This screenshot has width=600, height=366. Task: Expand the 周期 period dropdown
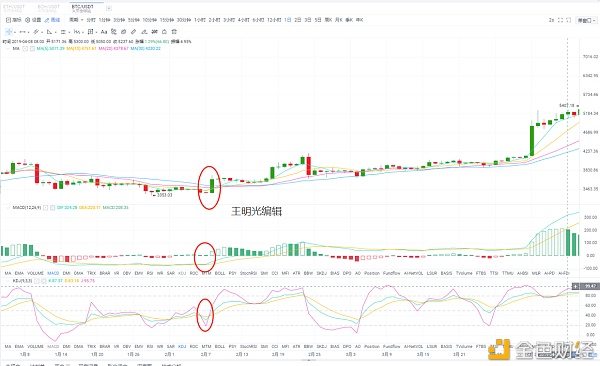click(x=76, y=20)
